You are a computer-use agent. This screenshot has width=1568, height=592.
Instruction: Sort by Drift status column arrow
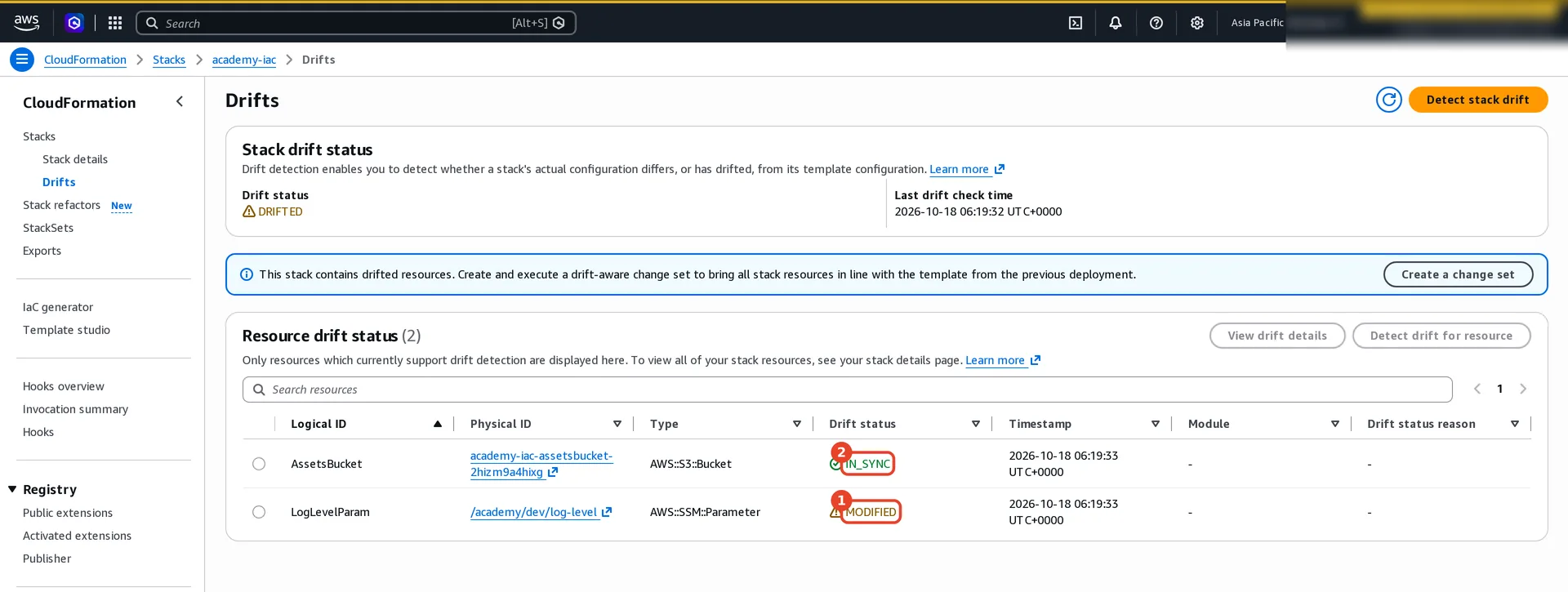pos(976,424)
